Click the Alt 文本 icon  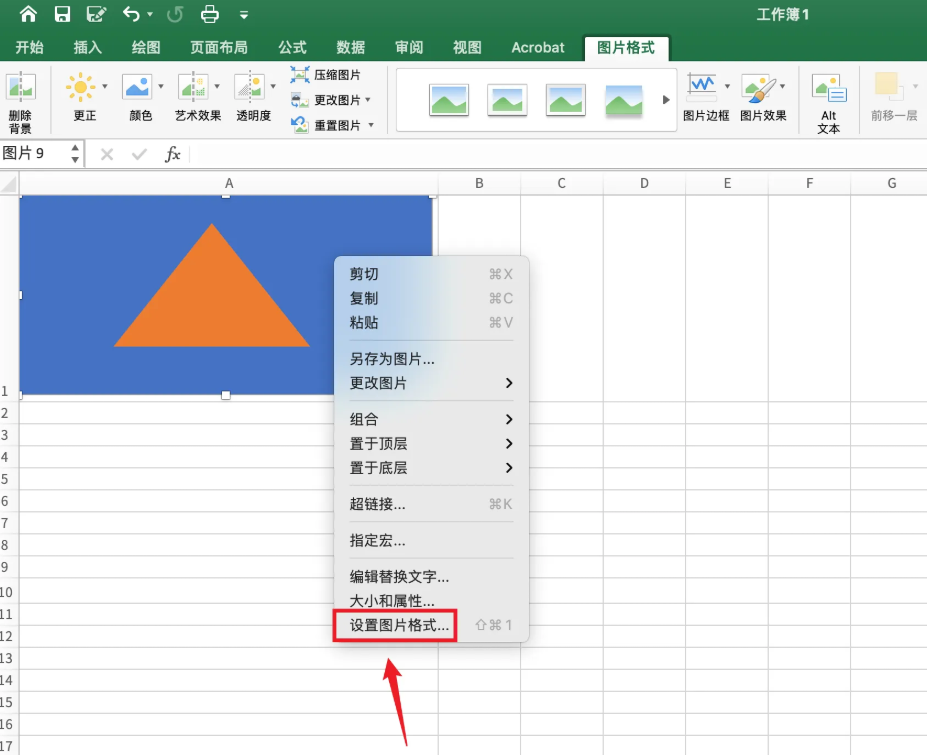[x=829, y=88]
